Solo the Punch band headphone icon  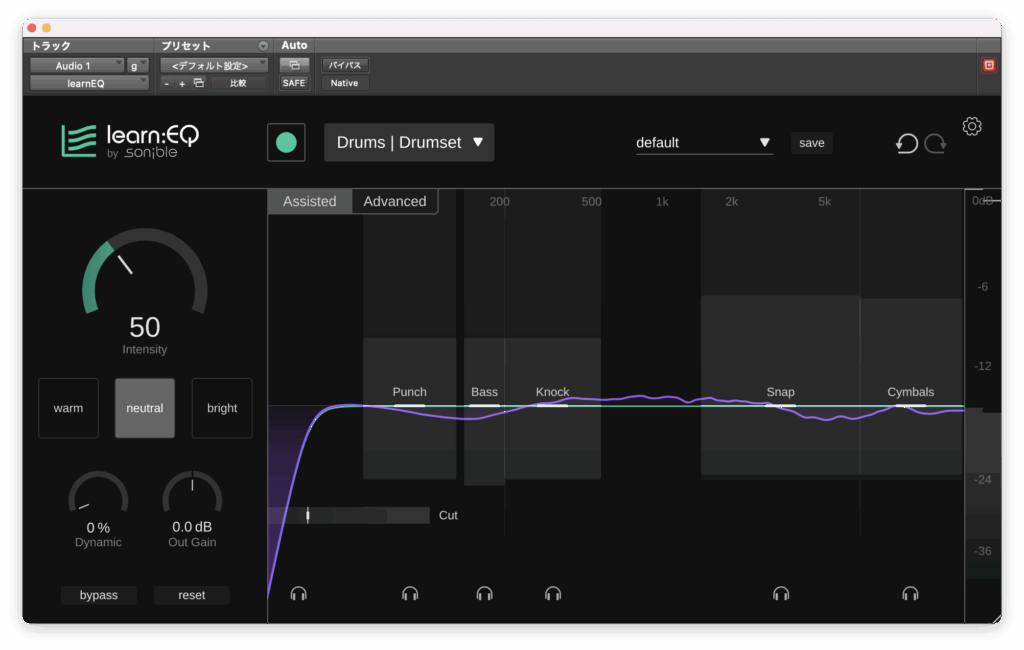410,594
